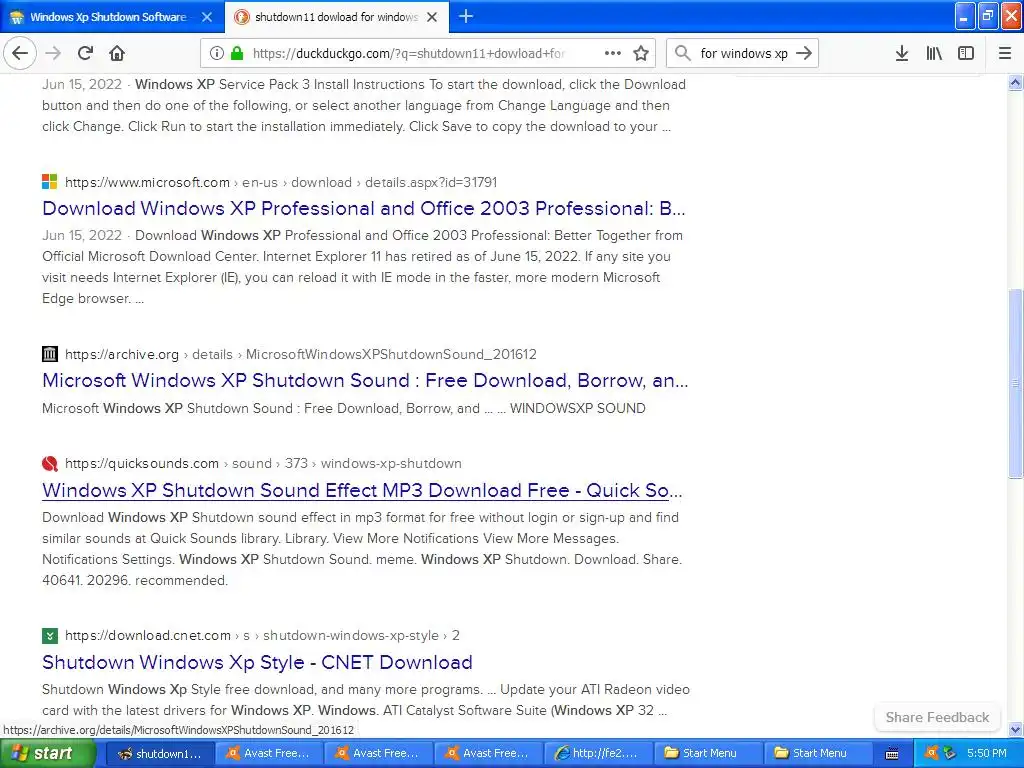Open the downloads panel
Screen dimensions: 1024x768
(x=901, y=53)
